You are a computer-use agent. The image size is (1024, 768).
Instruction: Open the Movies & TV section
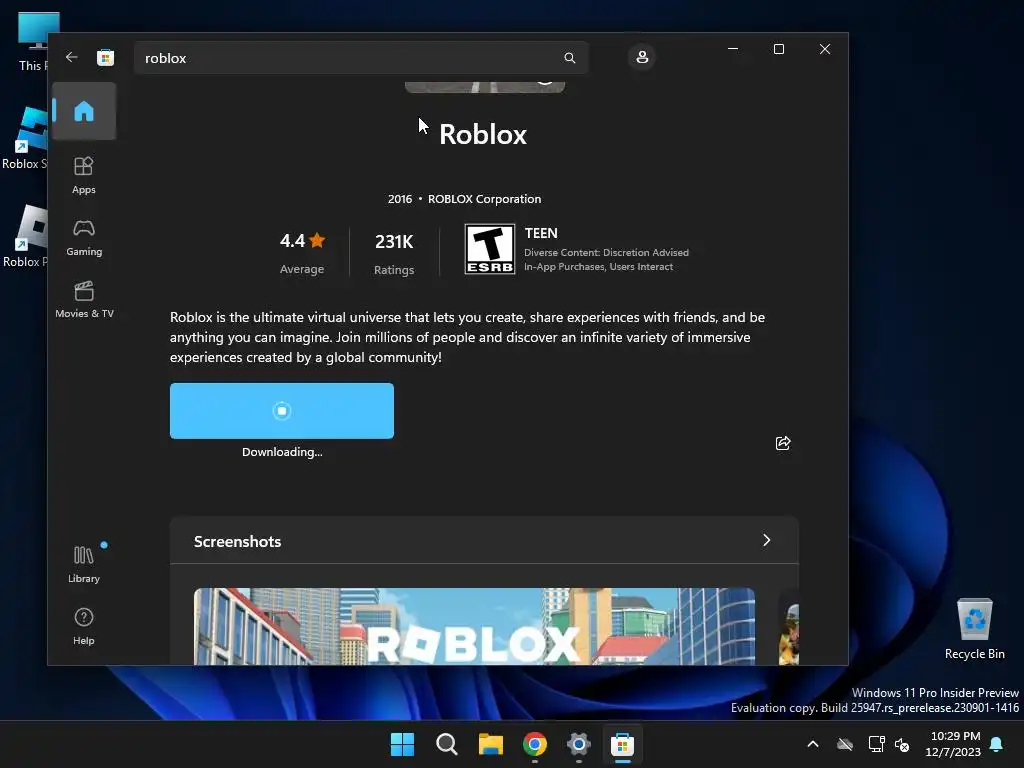coord(84,299)
